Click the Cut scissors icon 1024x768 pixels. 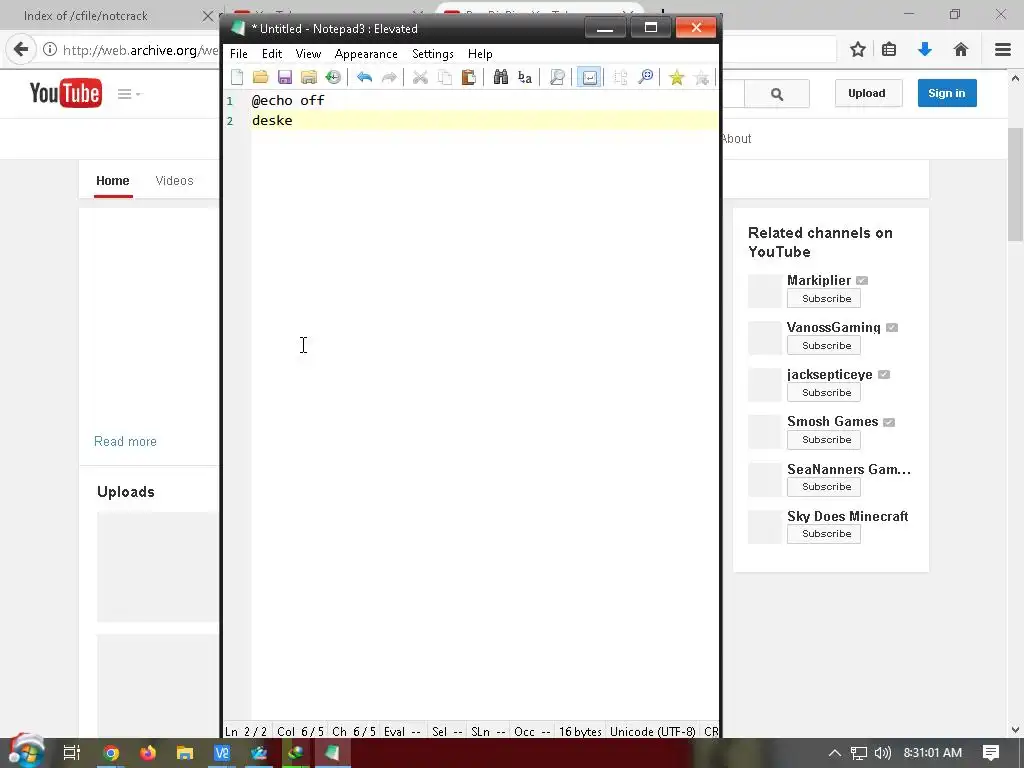(420, 77)
